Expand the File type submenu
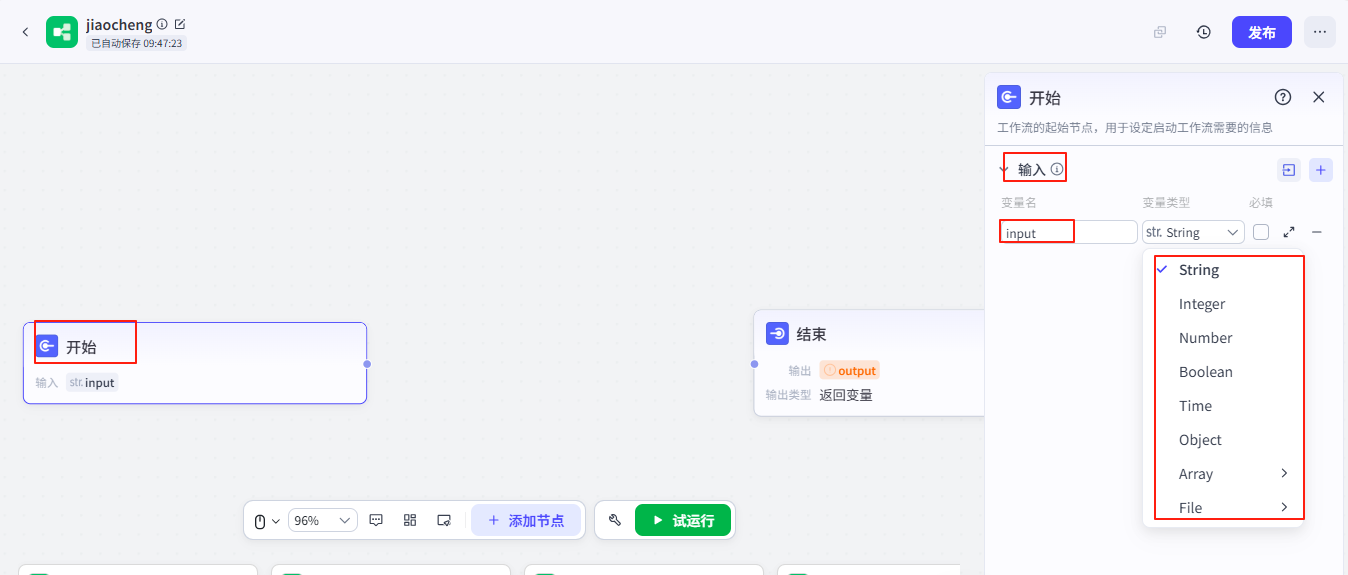Image resolution: width=1348 pixels, height=575 pixels. pos(1223,508)
